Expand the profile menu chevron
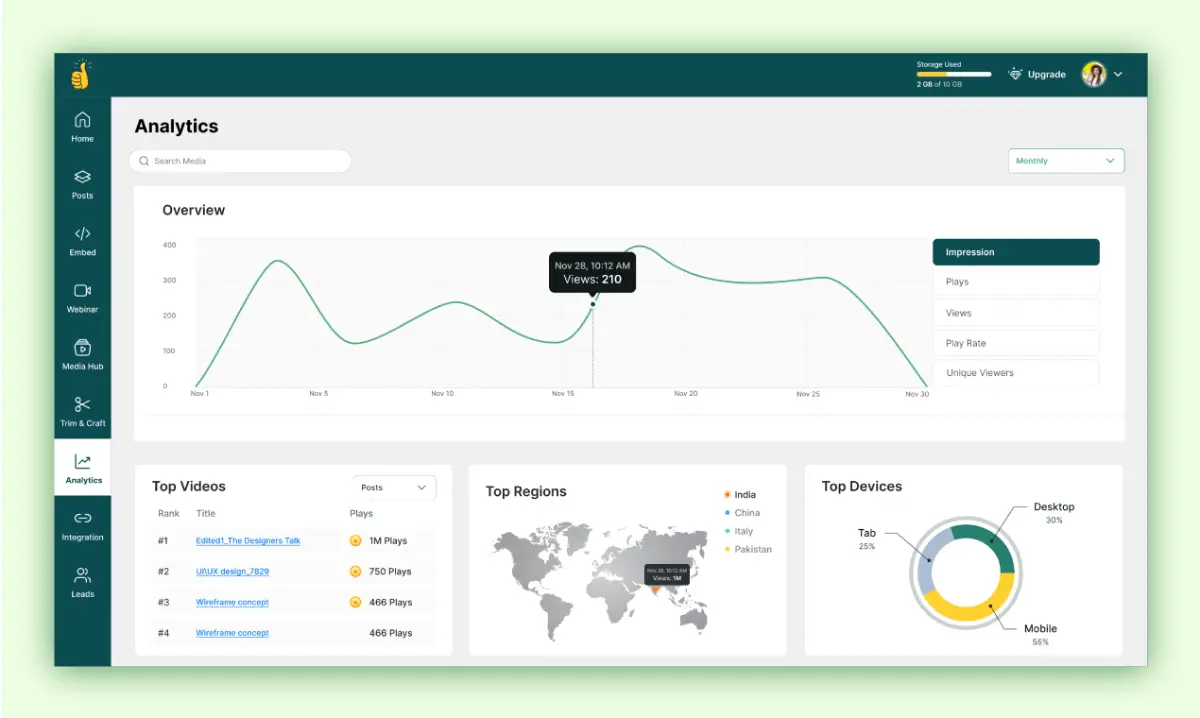 tap(1118, 74)
